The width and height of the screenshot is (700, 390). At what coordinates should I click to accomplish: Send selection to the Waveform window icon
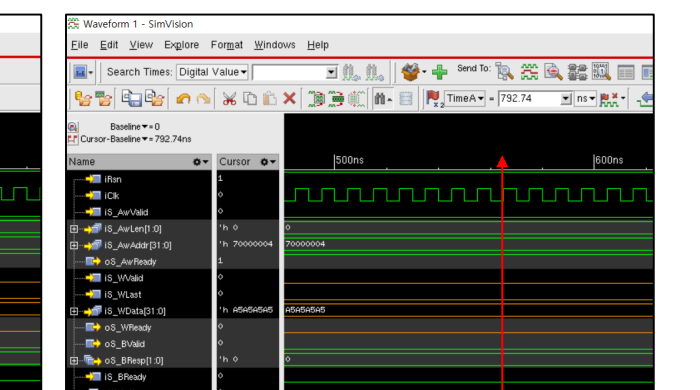tap(529, 72)
